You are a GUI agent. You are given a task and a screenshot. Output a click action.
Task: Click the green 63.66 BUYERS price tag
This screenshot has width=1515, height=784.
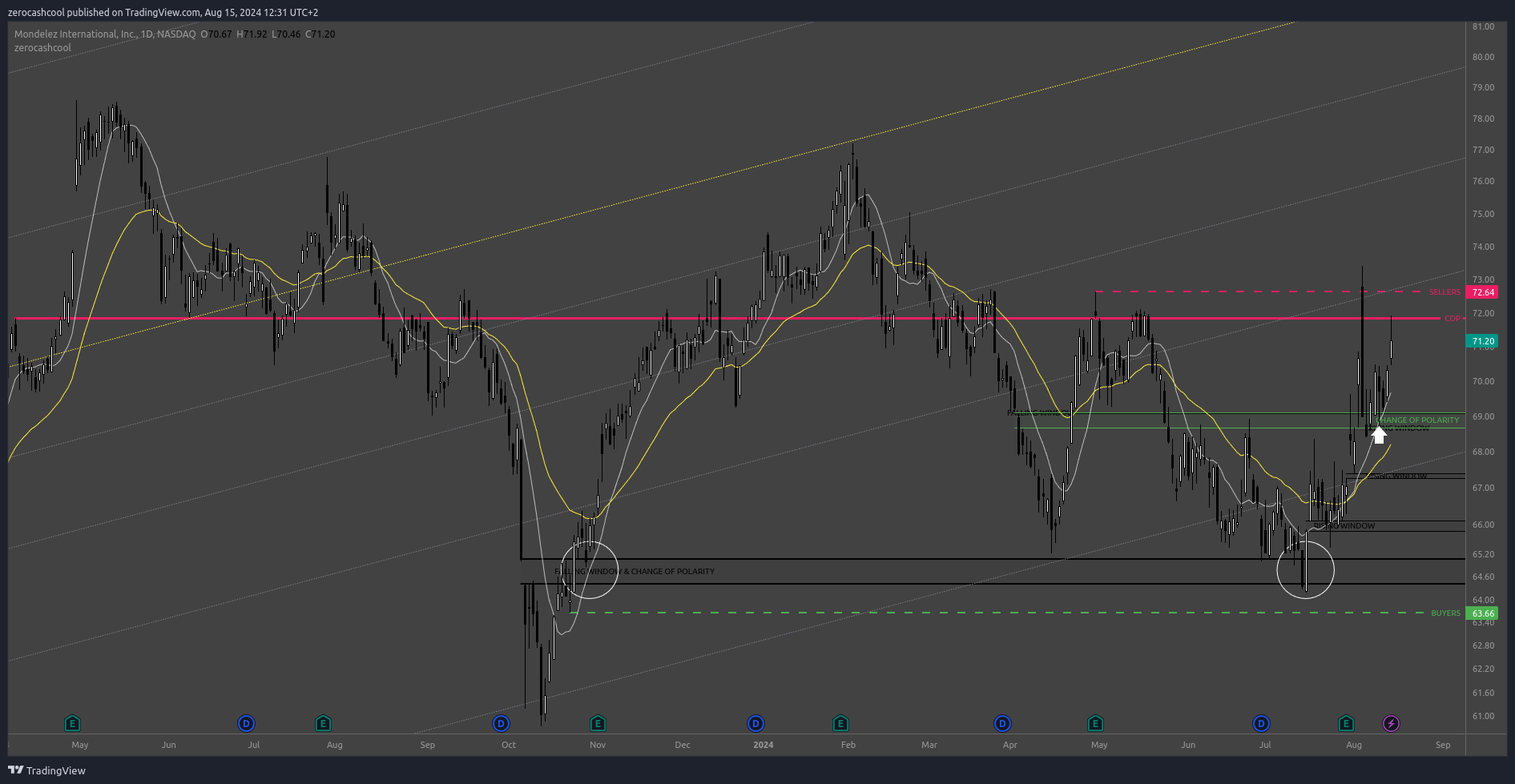click(1483, 613)
